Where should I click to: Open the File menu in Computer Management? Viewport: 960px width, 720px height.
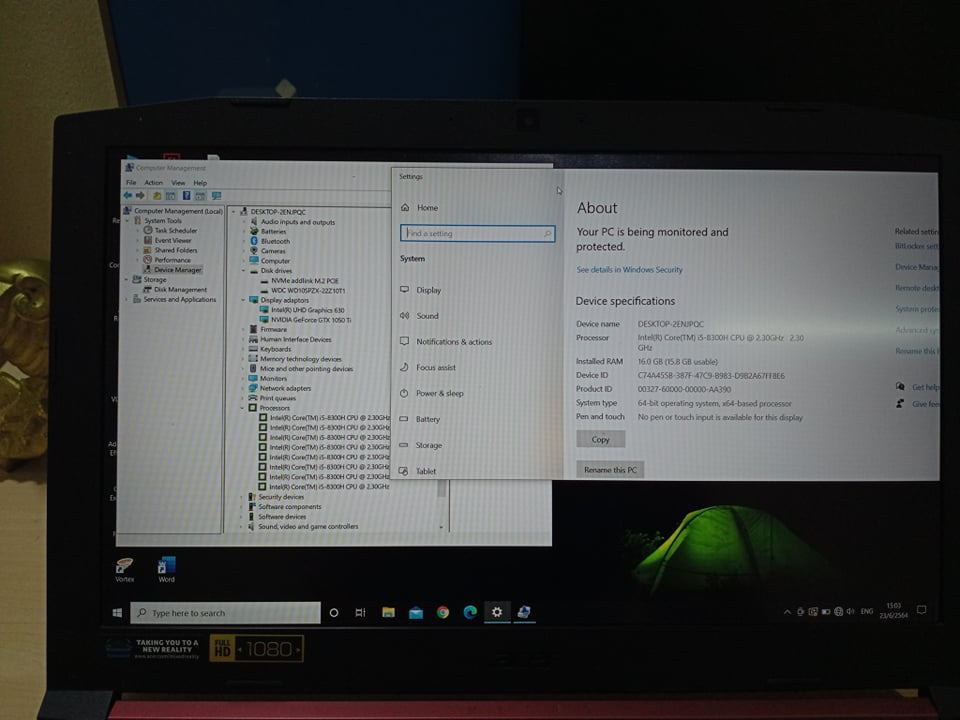pos(131,182)
